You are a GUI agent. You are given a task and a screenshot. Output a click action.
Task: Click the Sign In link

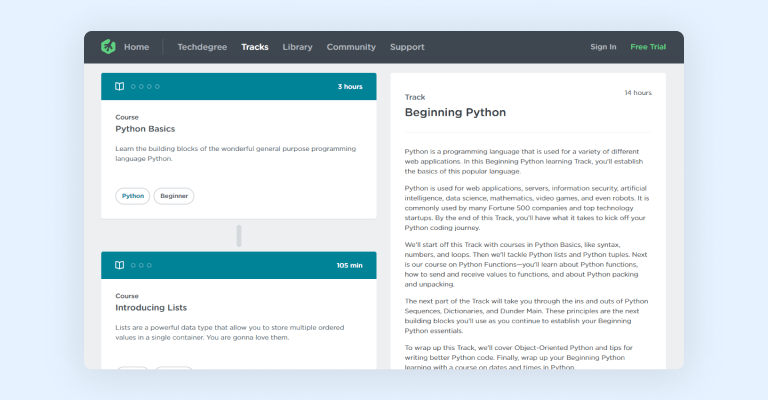pyautogui.click(x=603, y=47)
